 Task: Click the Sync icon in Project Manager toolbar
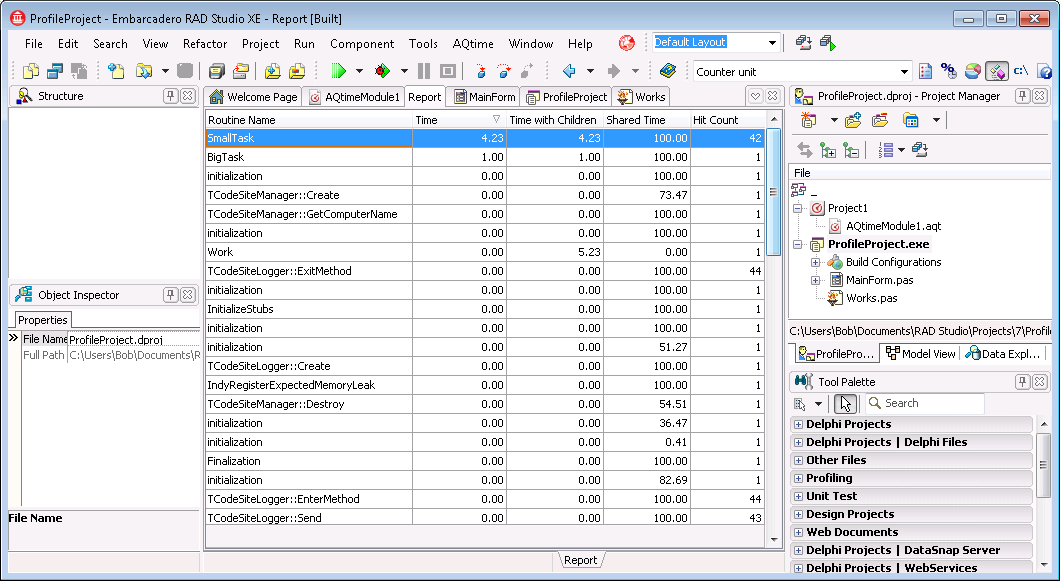tap(804, 150)
